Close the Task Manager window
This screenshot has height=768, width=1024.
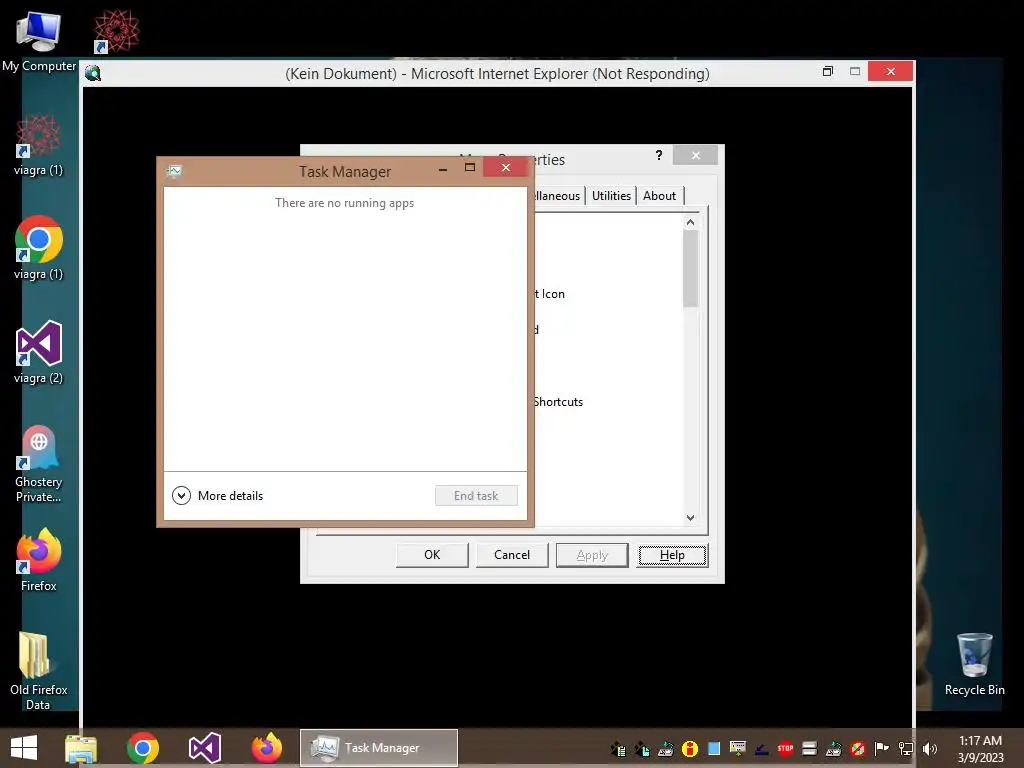[x=505, y=168]
